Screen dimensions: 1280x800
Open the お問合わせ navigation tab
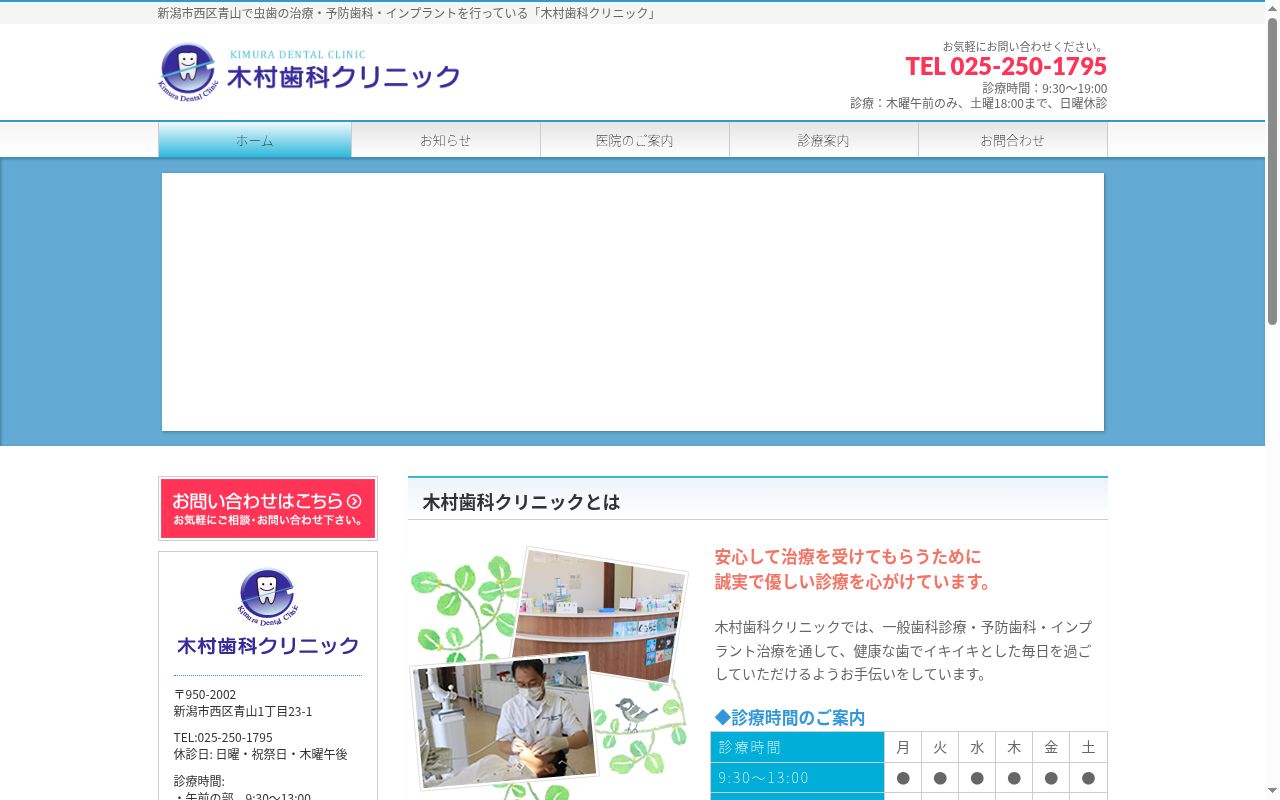pos(1013,140)
